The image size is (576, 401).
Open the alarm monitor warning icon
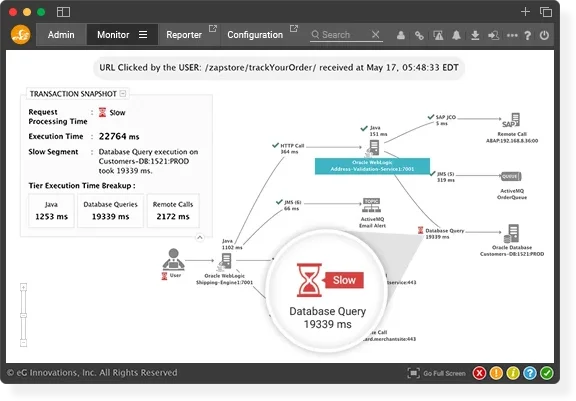coord(438,35)
